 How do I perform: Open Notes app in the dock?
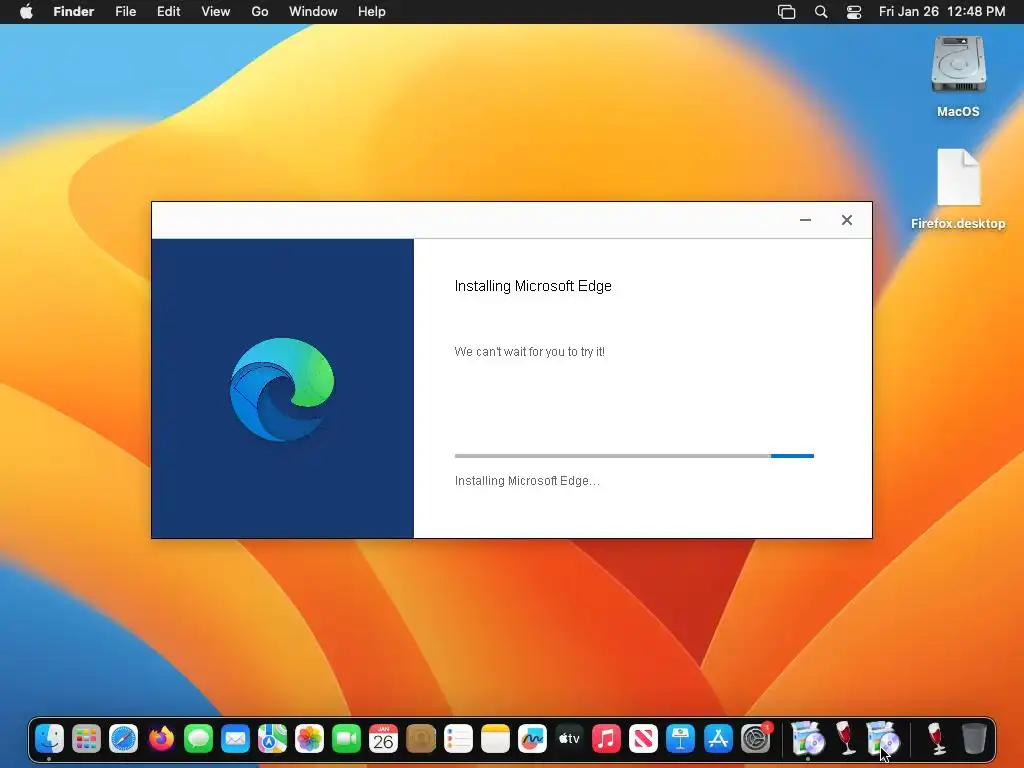click(495, 739)
